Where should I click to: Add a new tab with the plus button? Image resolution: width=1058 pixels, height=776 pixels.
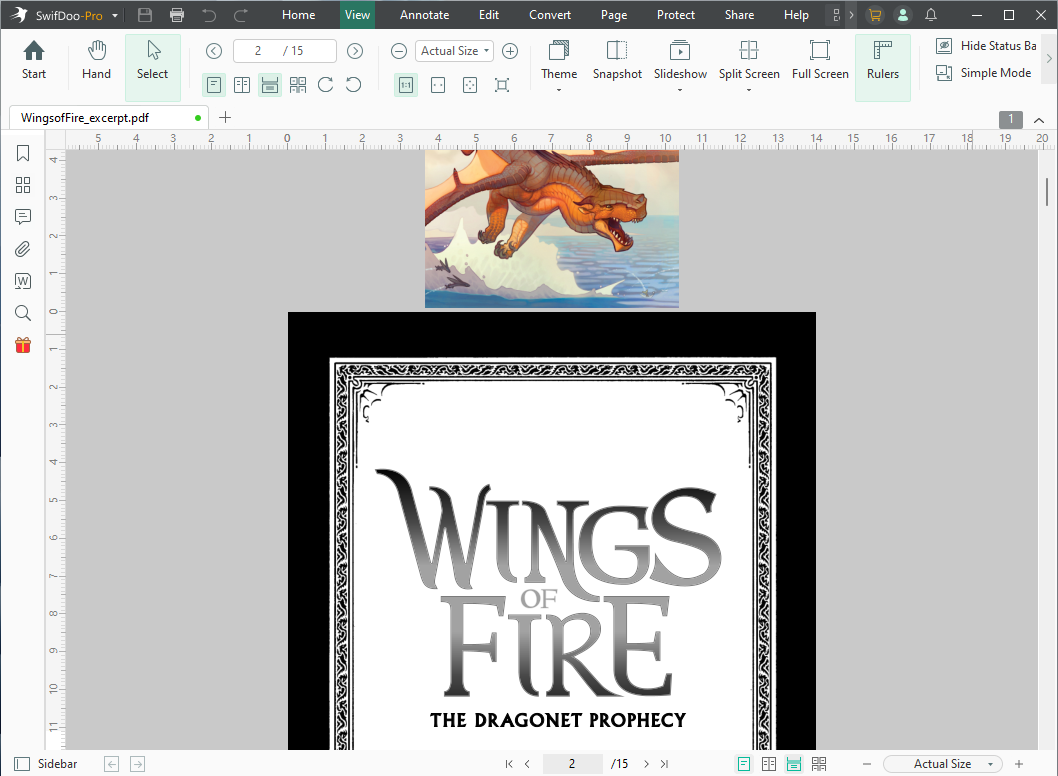225,117
